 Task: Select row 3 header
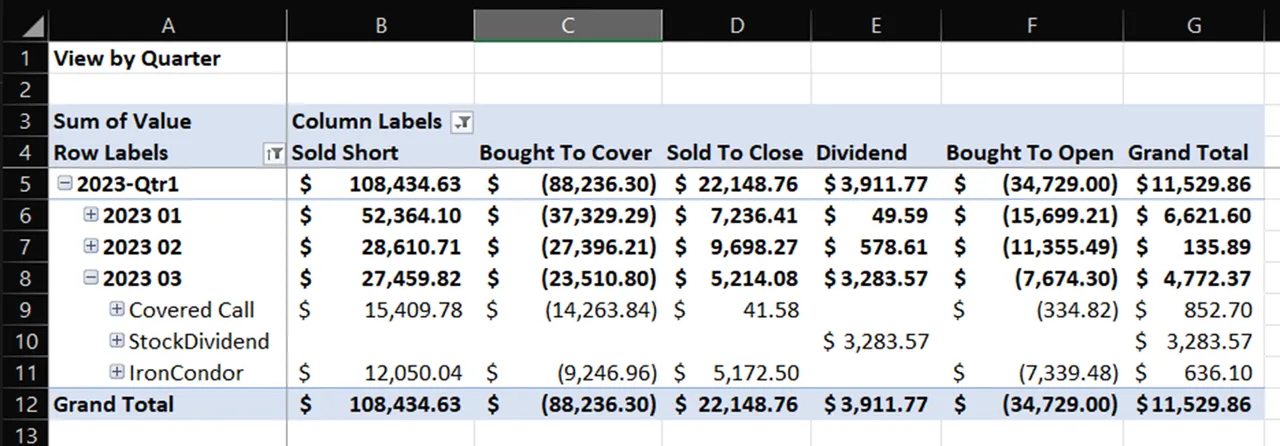tap(24, 121)
